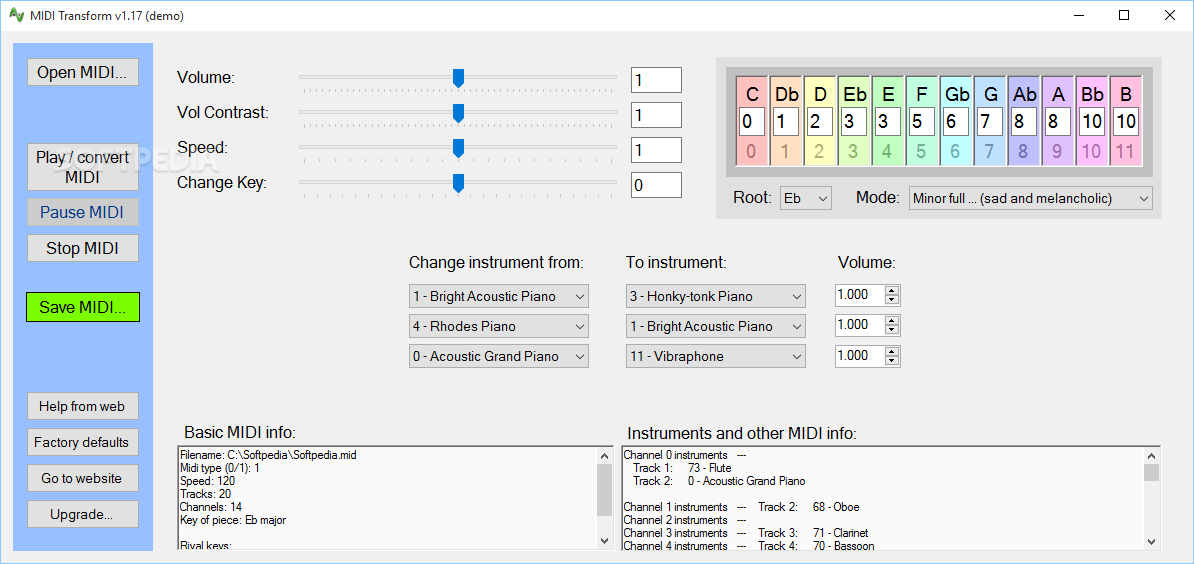Click the note mapping field under D
The width and height of the screenshot is (1194, 564).
point(820,121)
